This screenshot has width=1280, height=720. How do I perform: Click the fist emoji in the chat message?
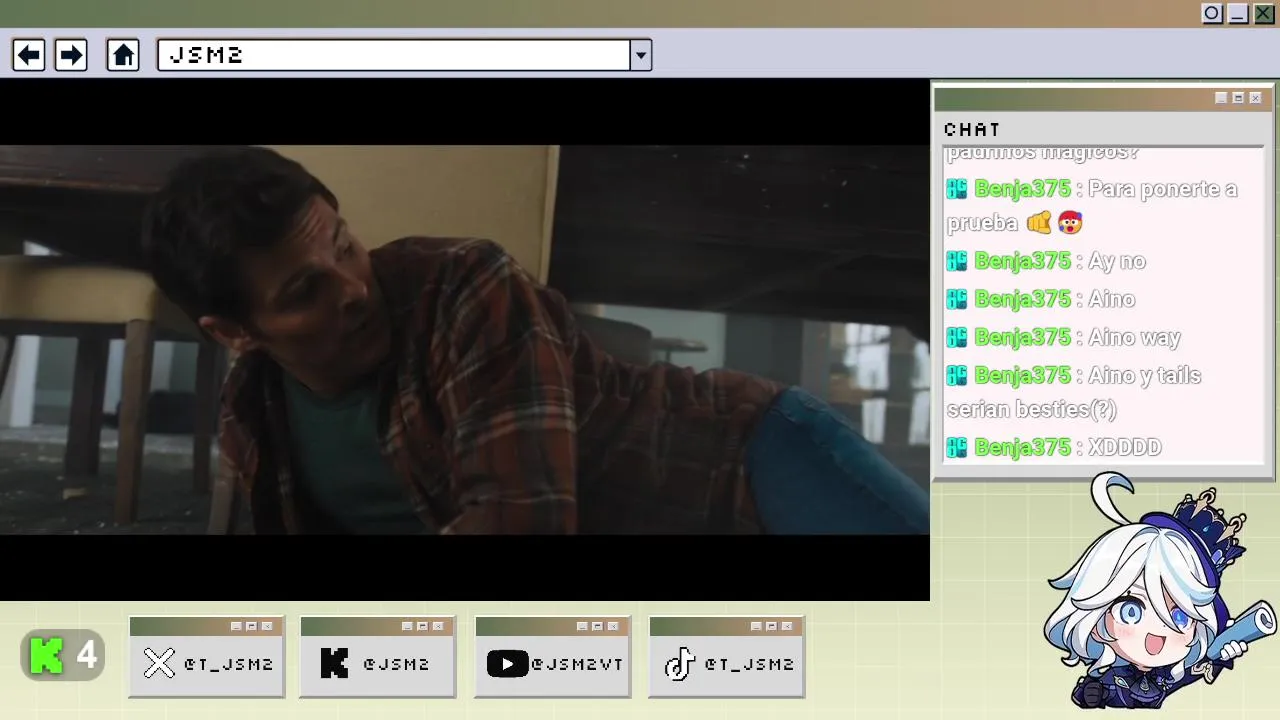pyautogui.click(x=1039, y=223)
